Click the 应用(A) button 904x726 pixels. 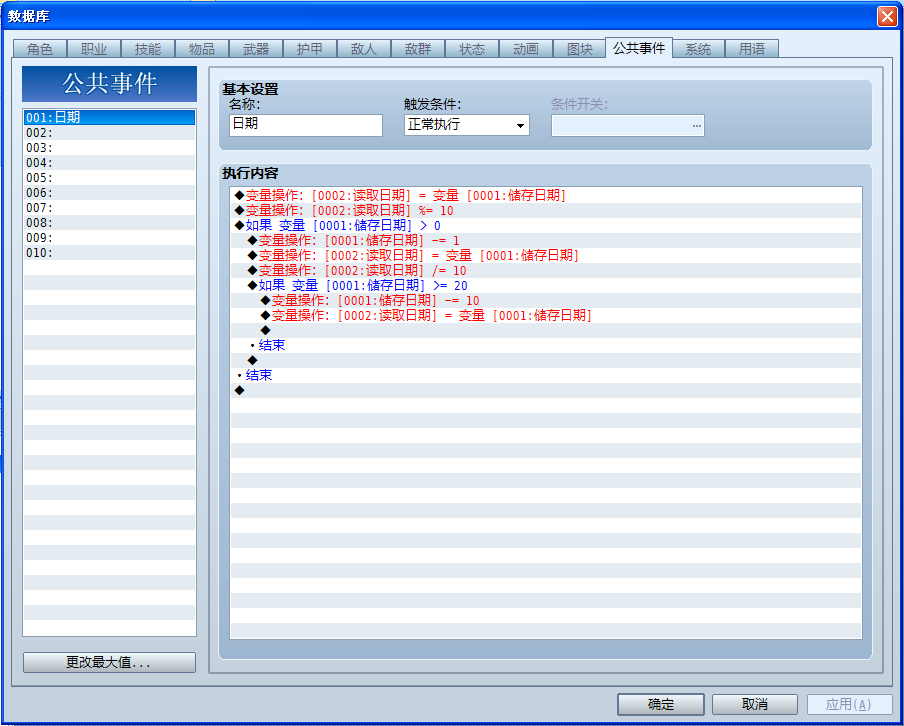coord(849,704)
